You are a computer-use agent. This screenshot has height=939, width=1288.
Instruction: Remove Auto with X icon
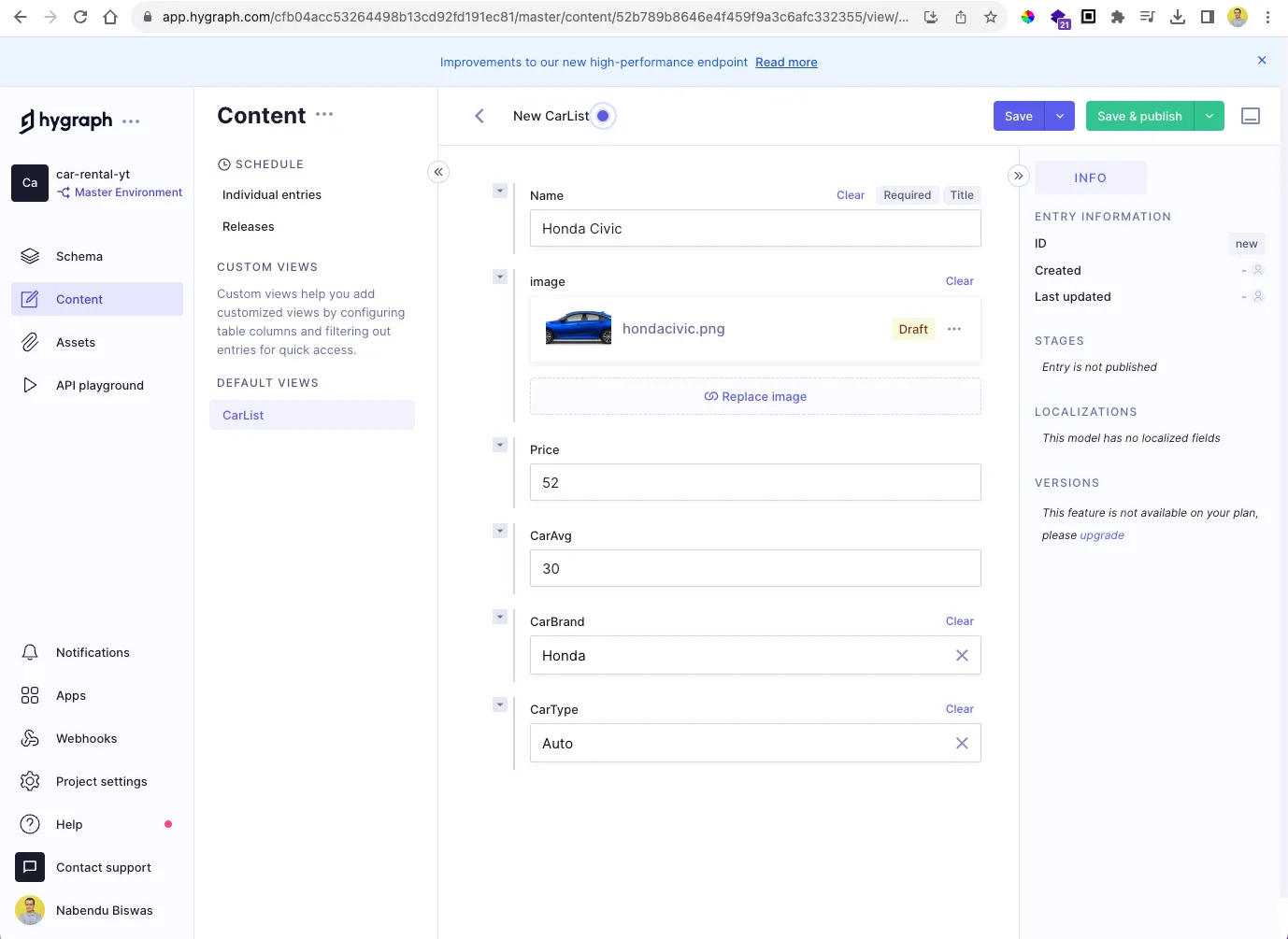pos(962,743)
